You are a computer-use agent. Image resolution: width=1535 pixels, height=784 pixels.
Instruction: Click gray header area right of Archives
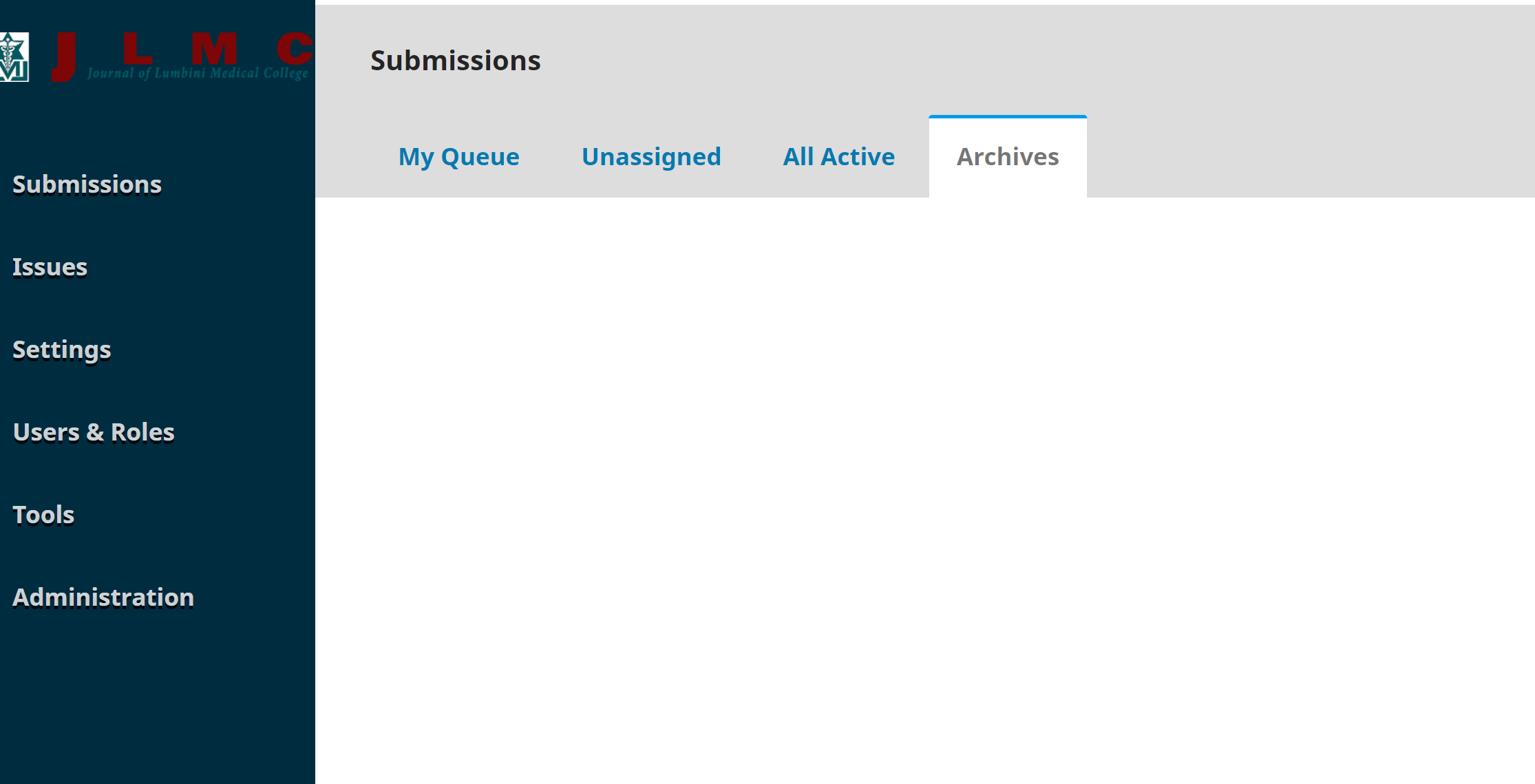point(1311,157)
